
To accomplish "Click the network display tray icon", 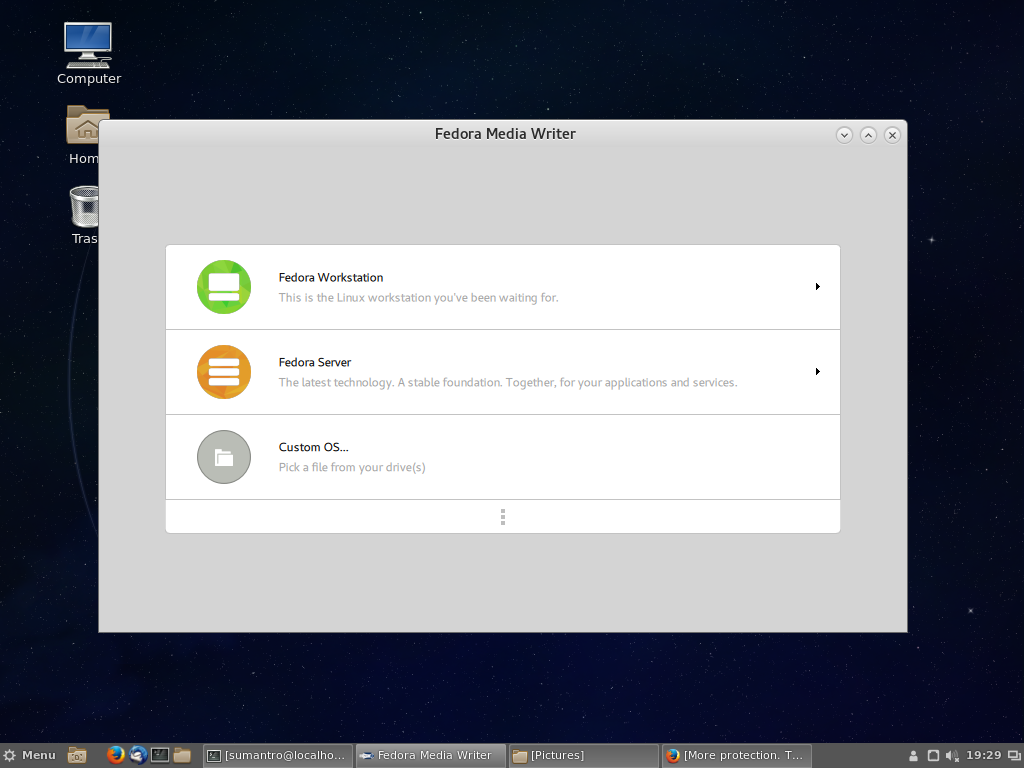I will point(1014,756).
